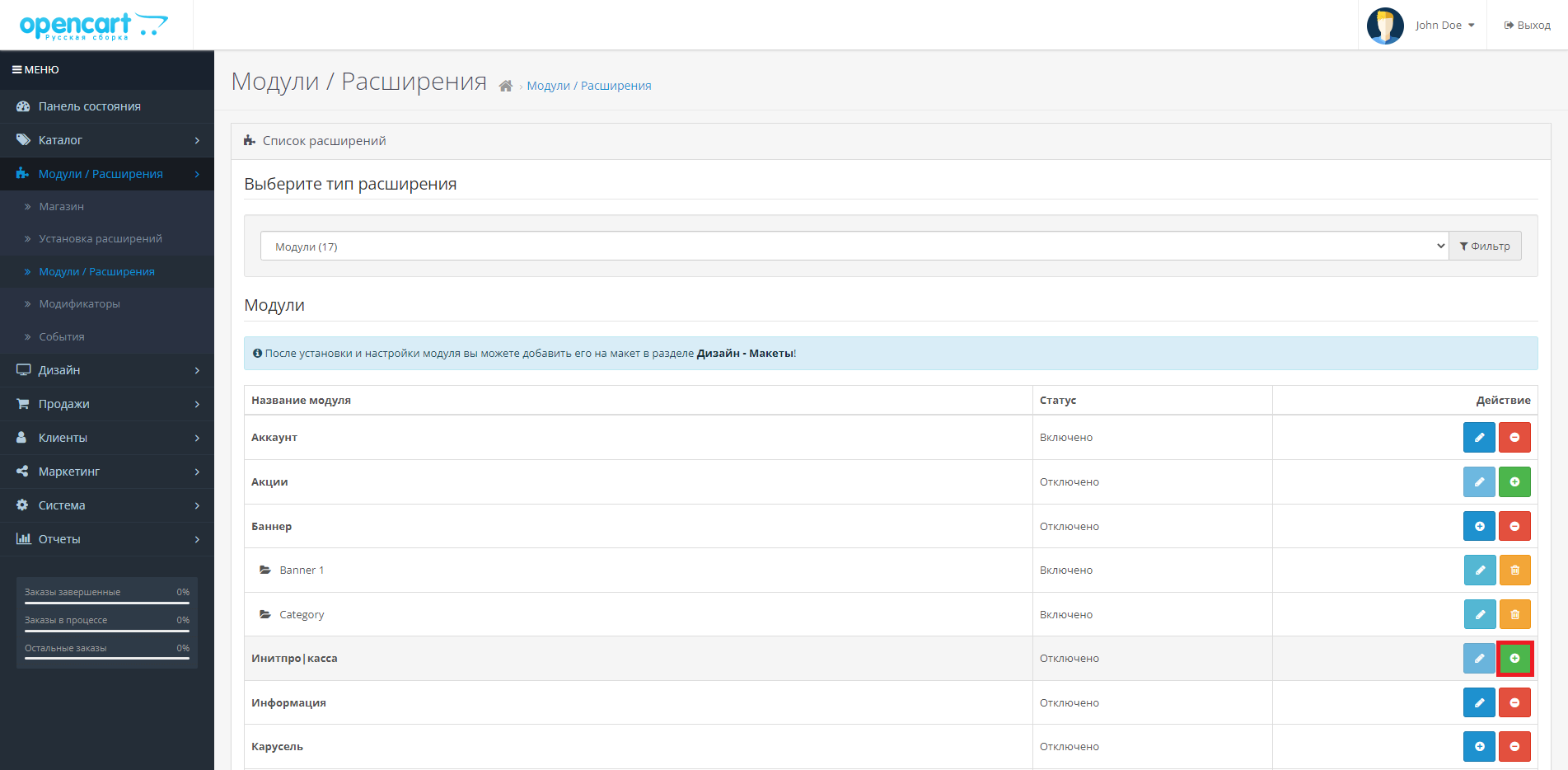
Task: Open События submenu item
Action: pos(107,336)
